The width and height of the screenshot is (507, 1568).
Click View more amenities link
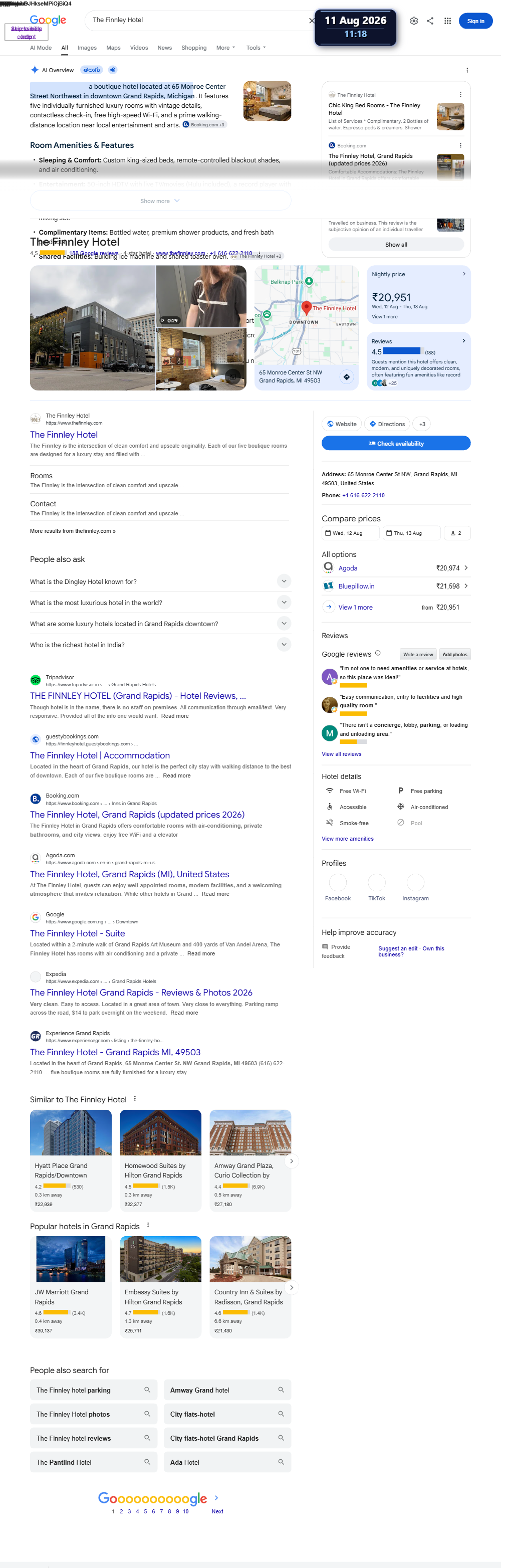pyautogui.click(x=348, y=839)
